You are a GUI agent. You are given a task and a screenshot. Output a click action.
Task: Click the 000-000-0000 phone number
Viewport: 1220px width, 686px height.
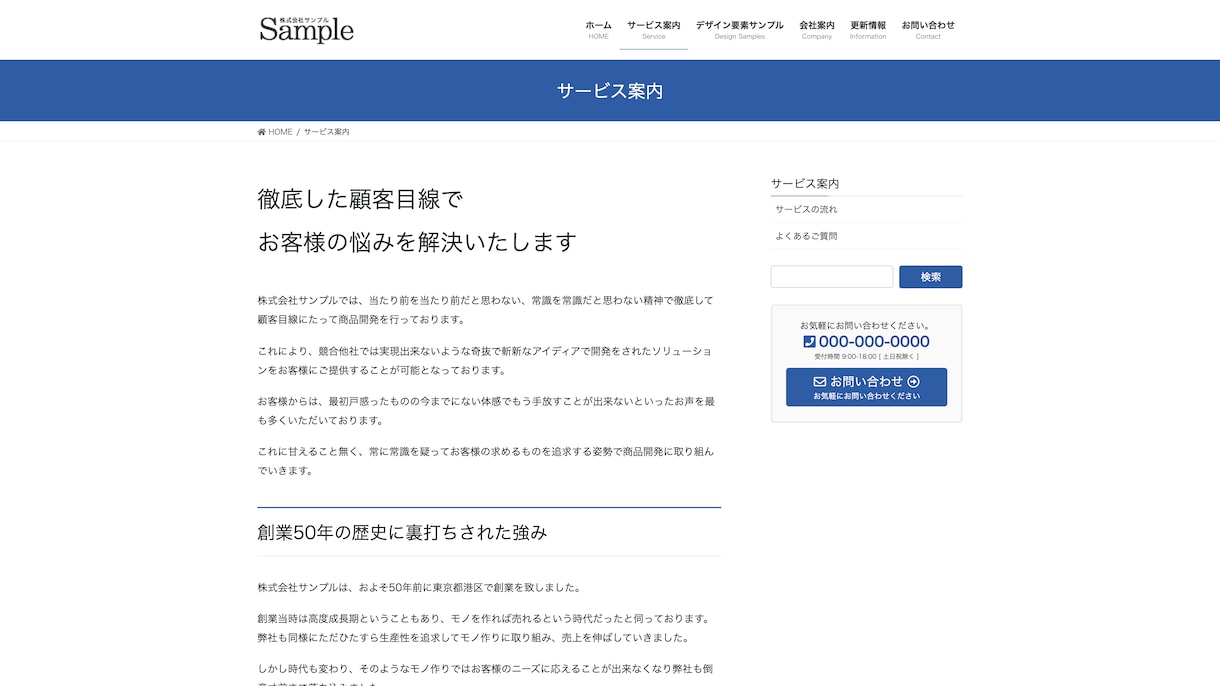(874, 341)
